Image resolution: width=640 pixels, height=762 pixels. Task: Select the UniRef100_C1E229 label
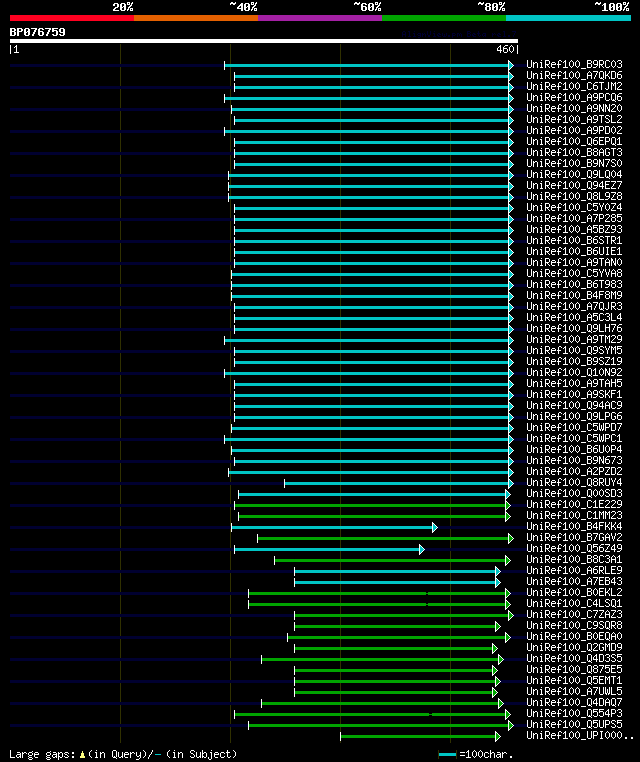[574, 504]
